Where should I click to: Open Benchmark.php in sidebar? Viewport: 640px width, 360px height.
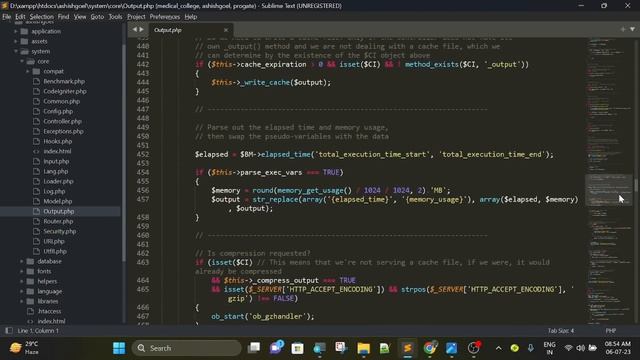(x=64, y=81)
